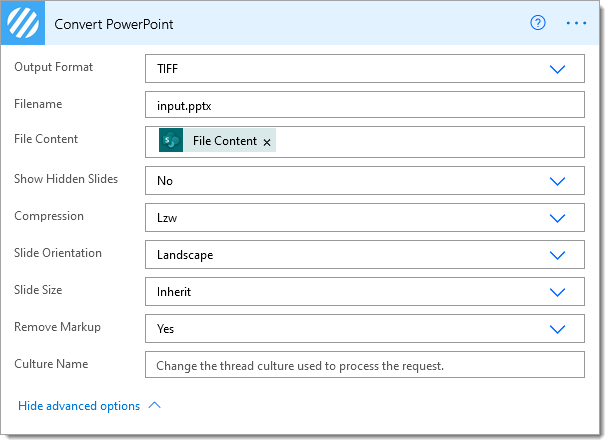The height and width of the screenshot is (445, 610).
Task: Open the help question mark icon
Action: click(538, 23)
